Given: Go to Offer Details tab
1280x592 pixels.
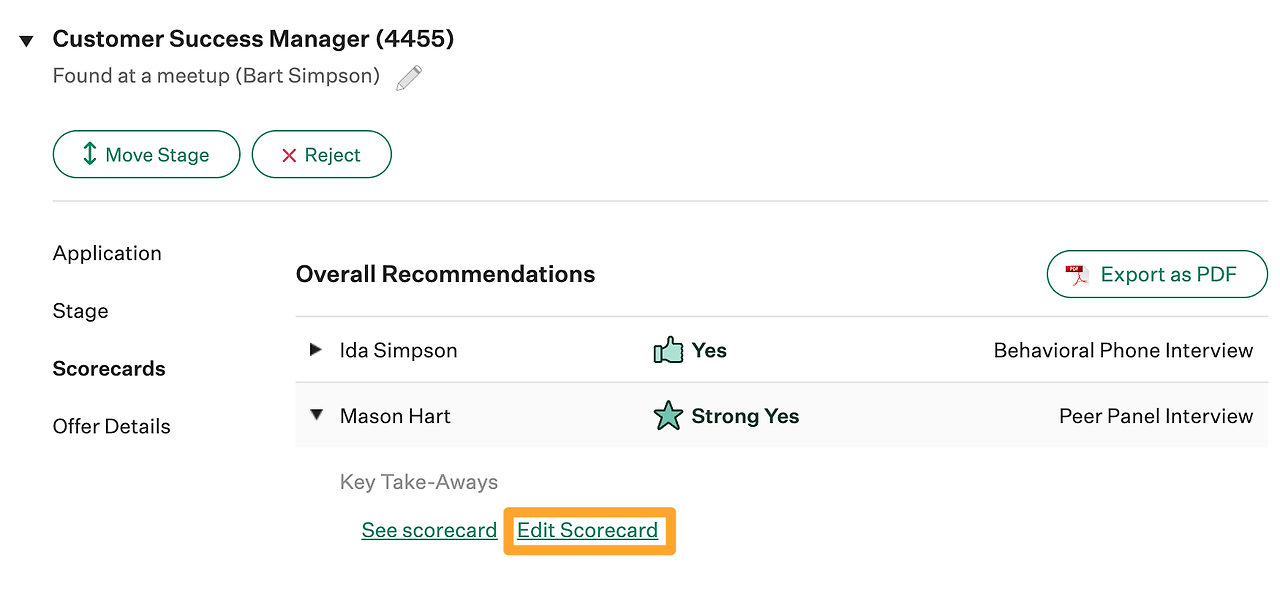Looking at the screenshot, I should pyautogui.click(x=112, y=426).
